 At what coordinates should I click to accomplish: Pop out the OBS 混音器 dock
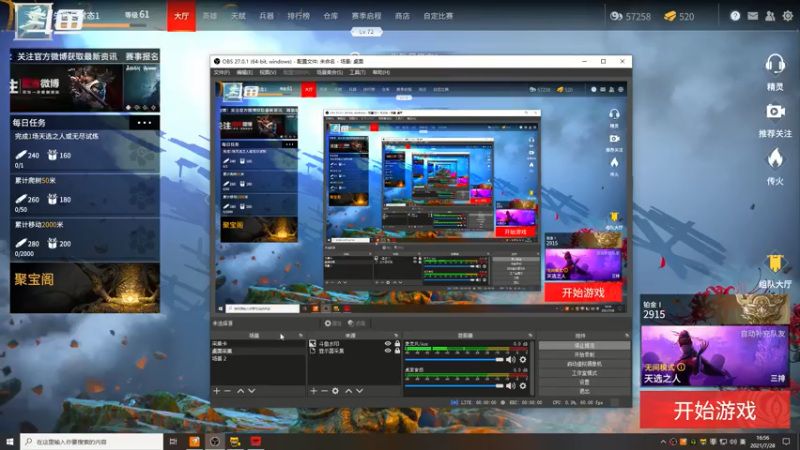pos(530,336)
